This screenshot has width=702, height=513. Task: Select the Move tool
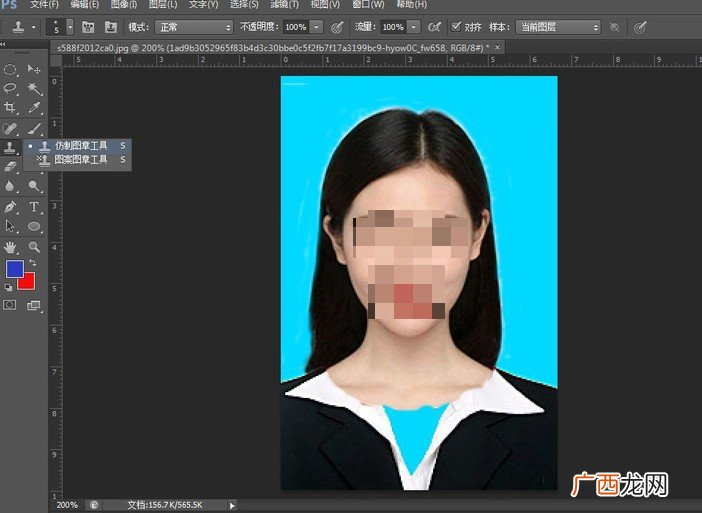coord(34,69)
